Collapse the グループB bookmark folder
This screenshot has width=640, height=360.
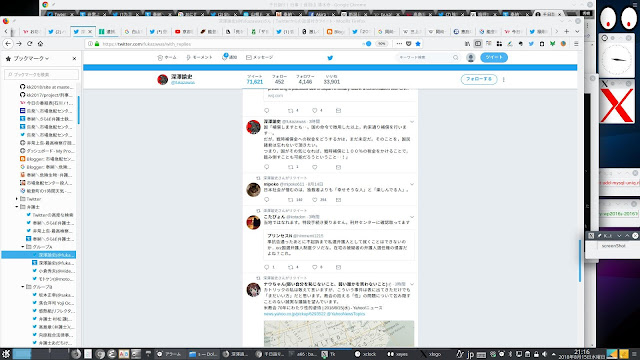(23, 287)
